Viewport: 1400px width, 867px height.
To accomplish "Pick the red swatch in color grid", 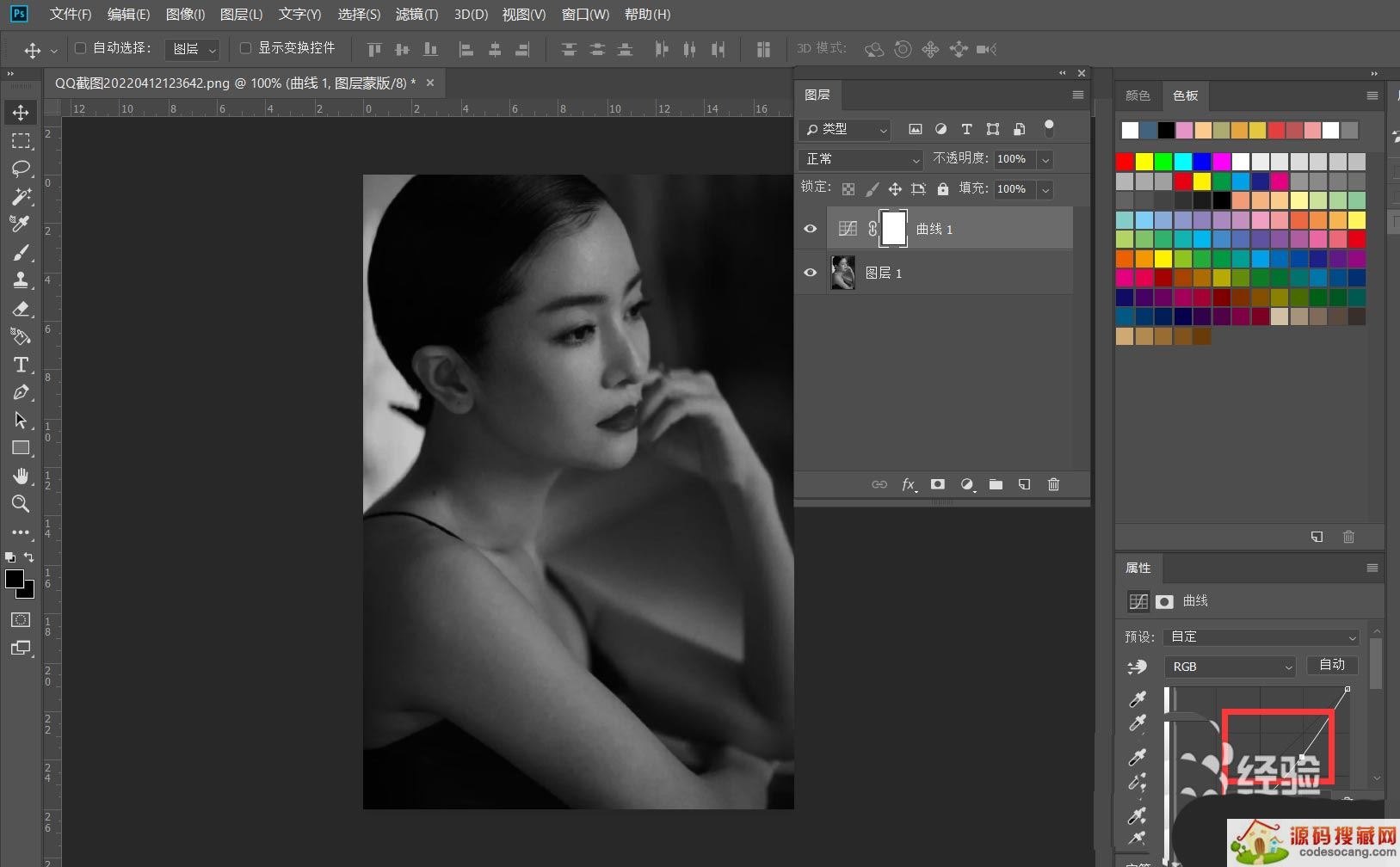I will [1125, 162].
